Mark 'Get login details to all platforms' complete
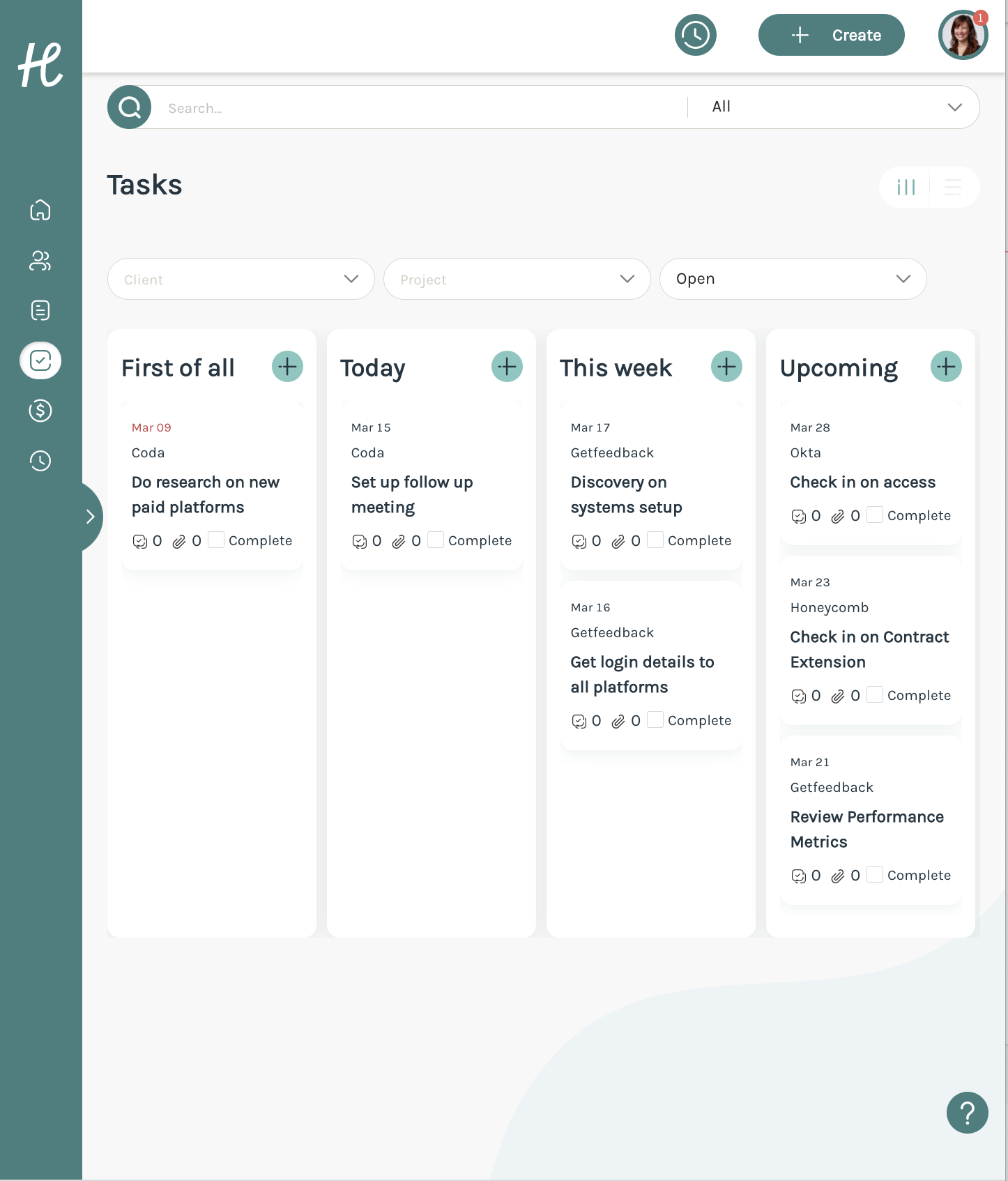The image size is (1008, 1181). tap(655, 719)
